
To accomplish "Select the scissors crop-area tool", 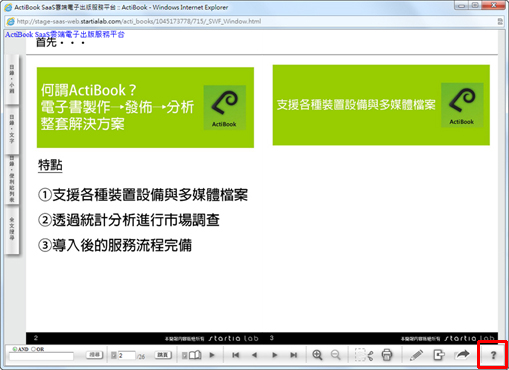I will tap(364, 355).
